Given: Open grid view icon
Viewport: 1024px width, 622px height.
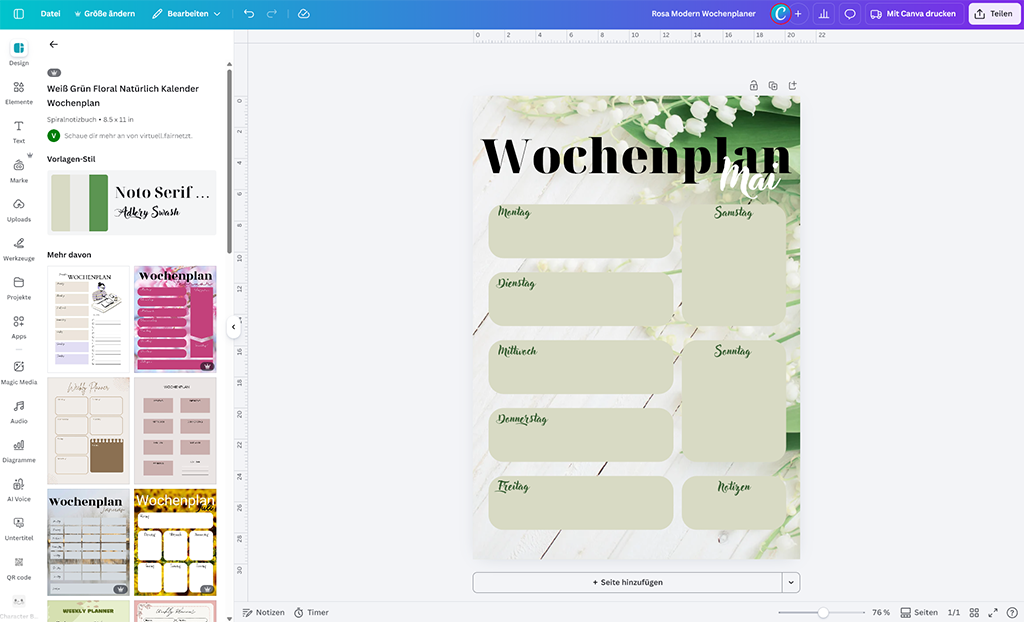Looking at the screenshot, I should [974, 612].
